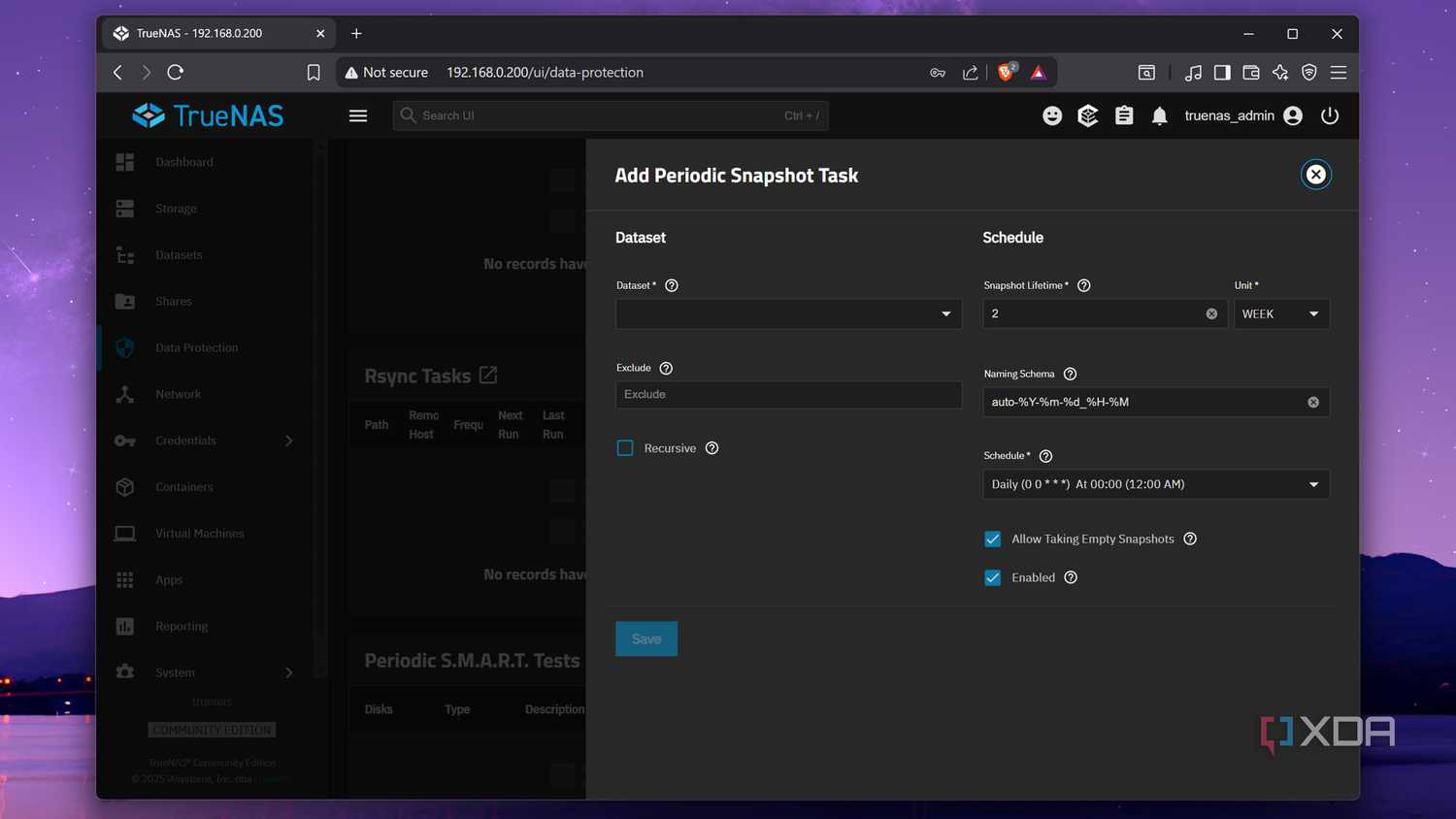Click the Save button
The image size is (1456, 819).
(x=646, y=639)
